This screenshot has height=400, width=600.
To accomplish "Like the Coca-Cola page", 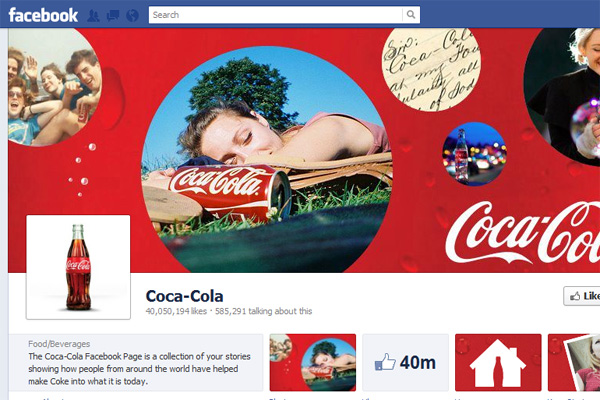I will coord(582,296).
